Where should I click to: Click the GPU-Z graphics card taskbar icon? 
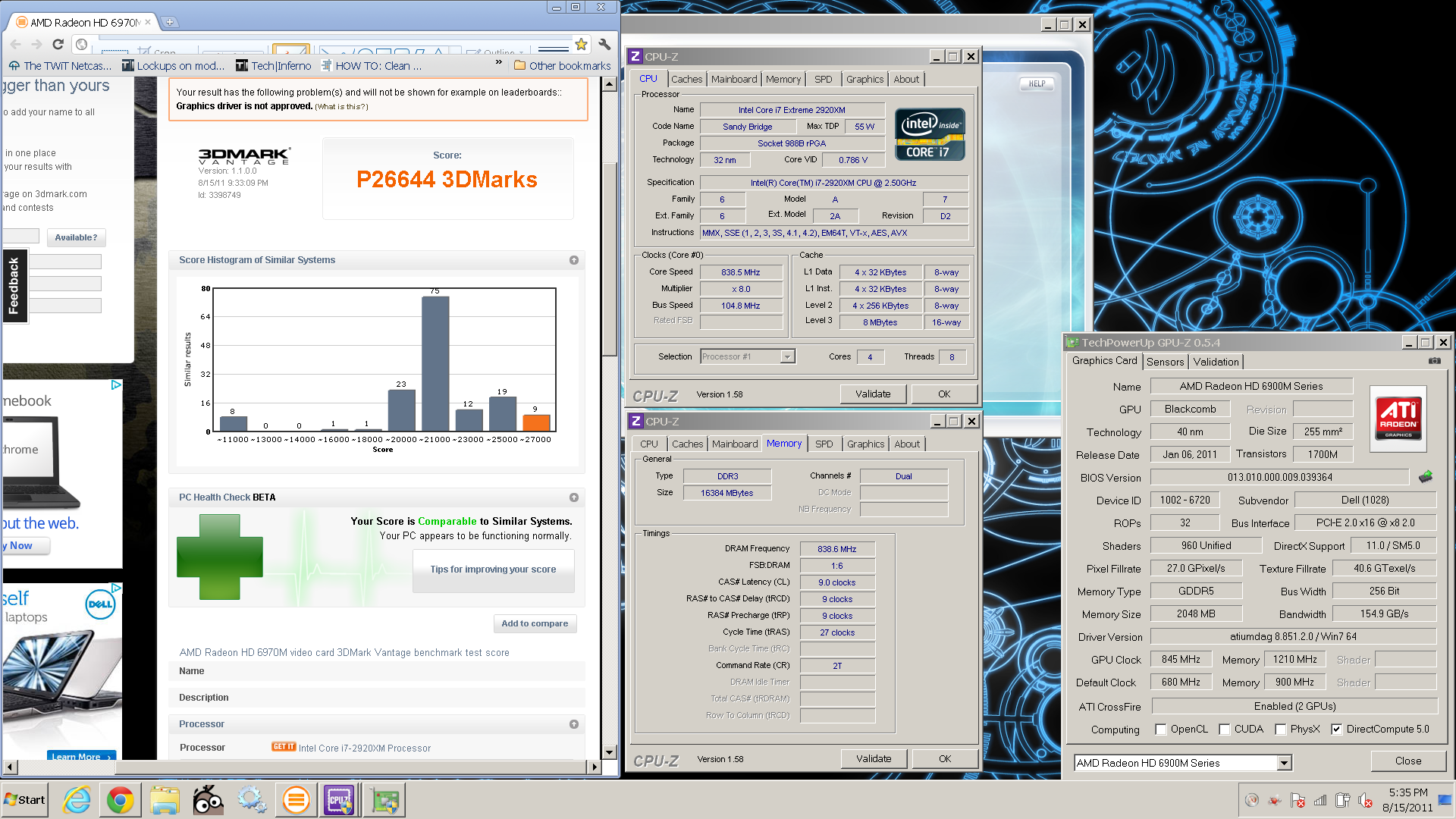pyautogui.click(x=385, y=800)
